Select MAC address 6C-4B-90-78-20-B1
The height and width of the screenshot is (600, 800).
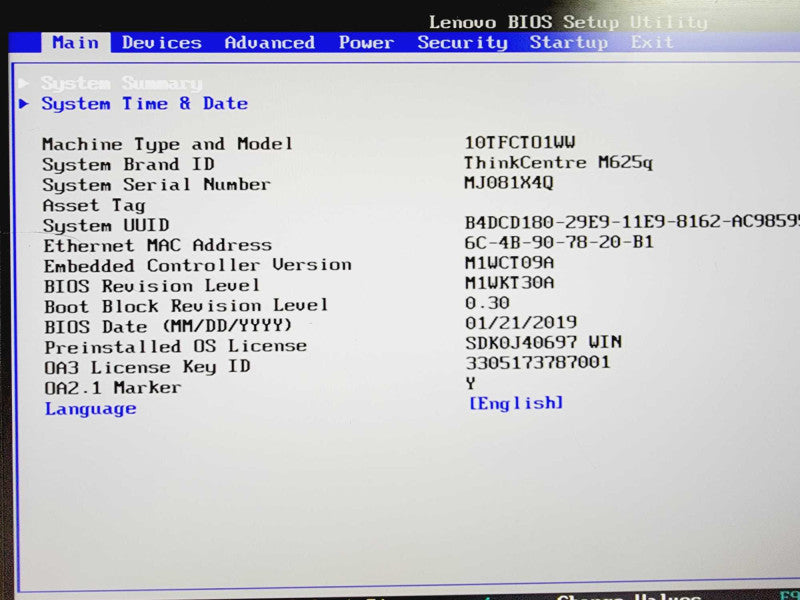559,242
